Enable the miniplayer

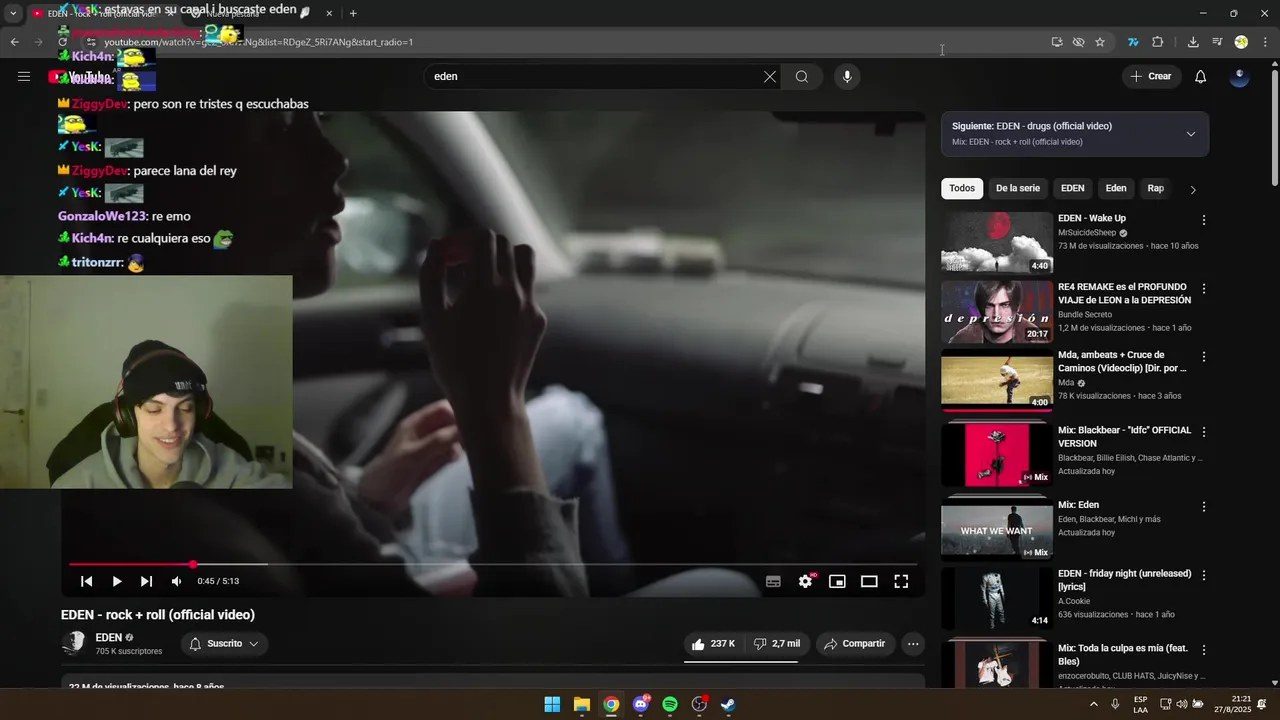coord(837,581)
